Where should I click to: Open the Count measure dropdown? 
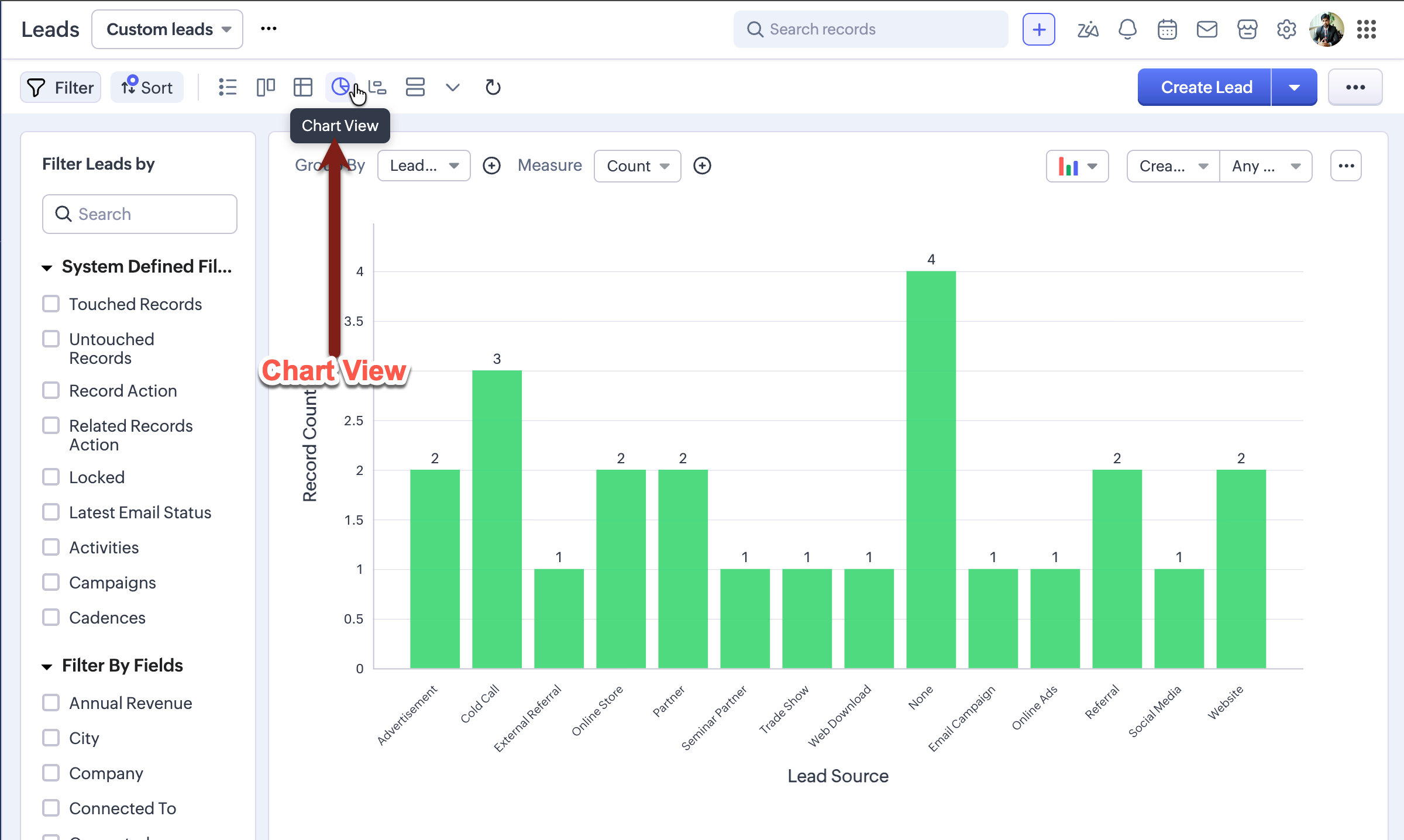coord(637,166)
